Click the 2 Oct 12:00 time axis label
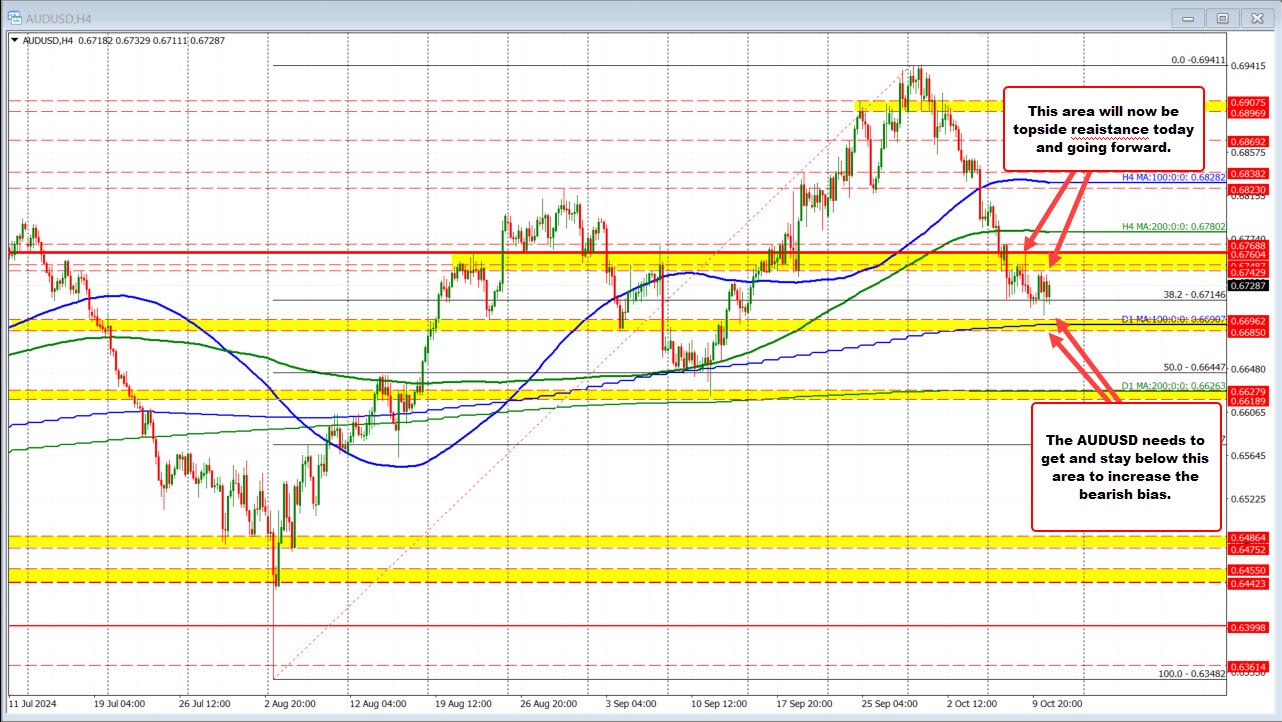 [x=973, y=704]
